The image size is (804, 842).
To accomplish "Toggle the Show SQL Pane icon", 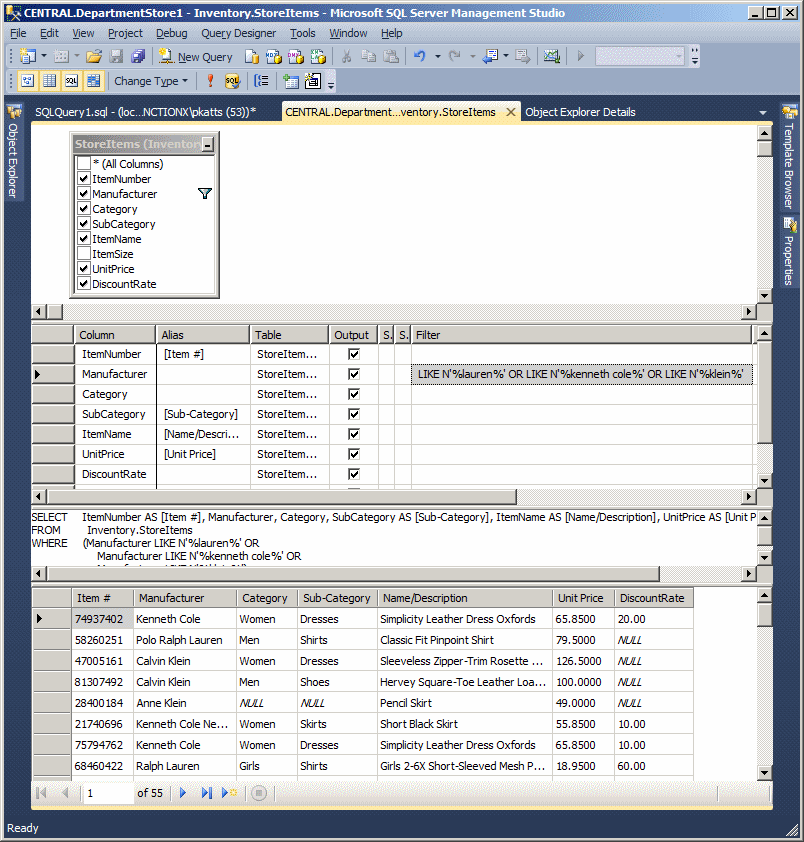I will (71, 81).
